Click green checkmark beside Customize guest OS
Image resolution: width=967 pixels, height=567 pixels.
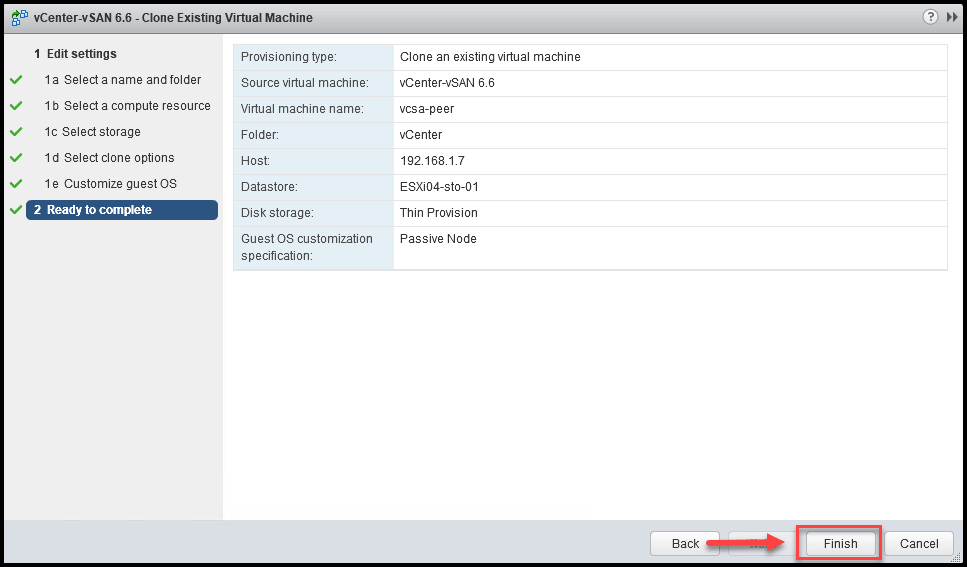point(17,183)
